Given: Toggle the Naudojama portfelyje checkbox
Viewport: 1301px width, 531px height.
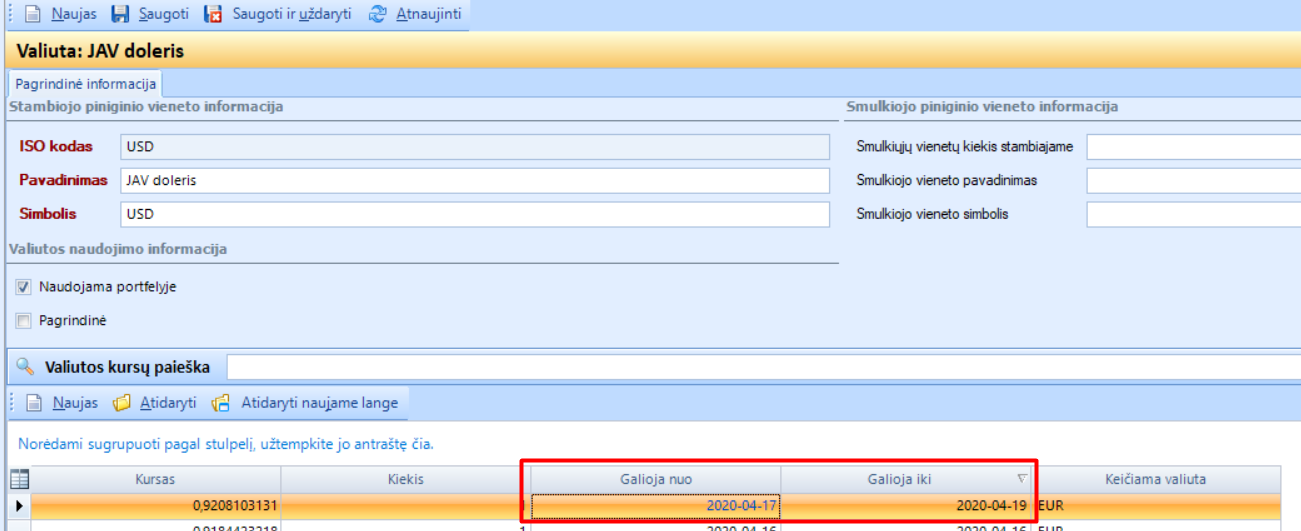Looking at the screenshot, I should [x=24, y=287].
